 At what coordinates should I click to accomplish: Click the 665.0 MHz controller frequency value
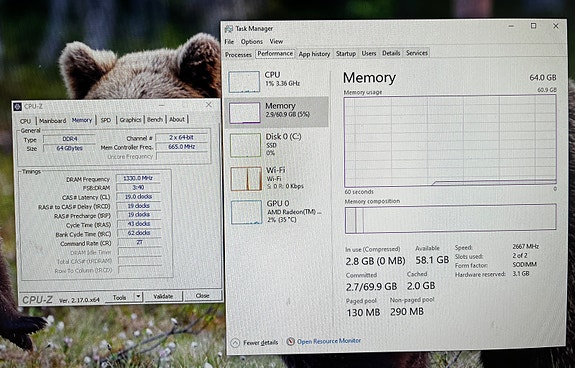tap(182, 147)
